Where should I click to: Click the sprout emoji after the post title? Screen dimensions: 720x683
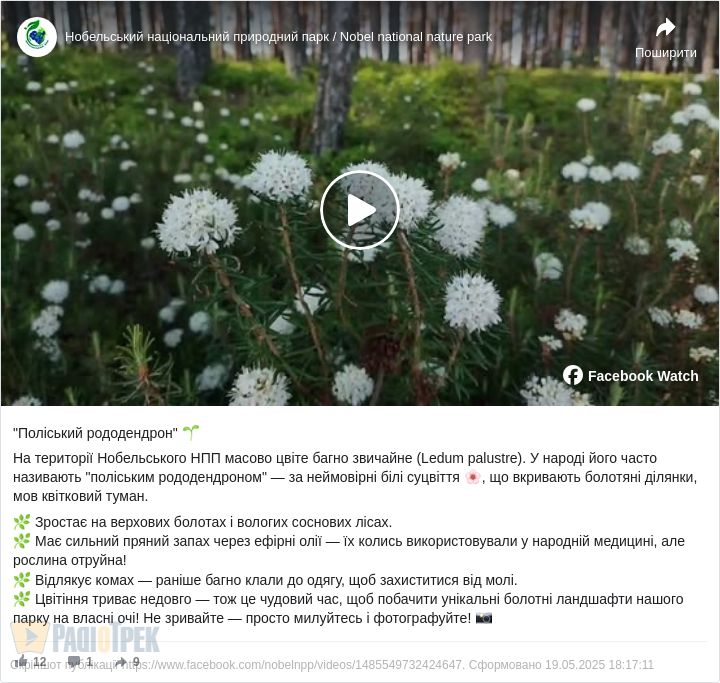(191, 432)
